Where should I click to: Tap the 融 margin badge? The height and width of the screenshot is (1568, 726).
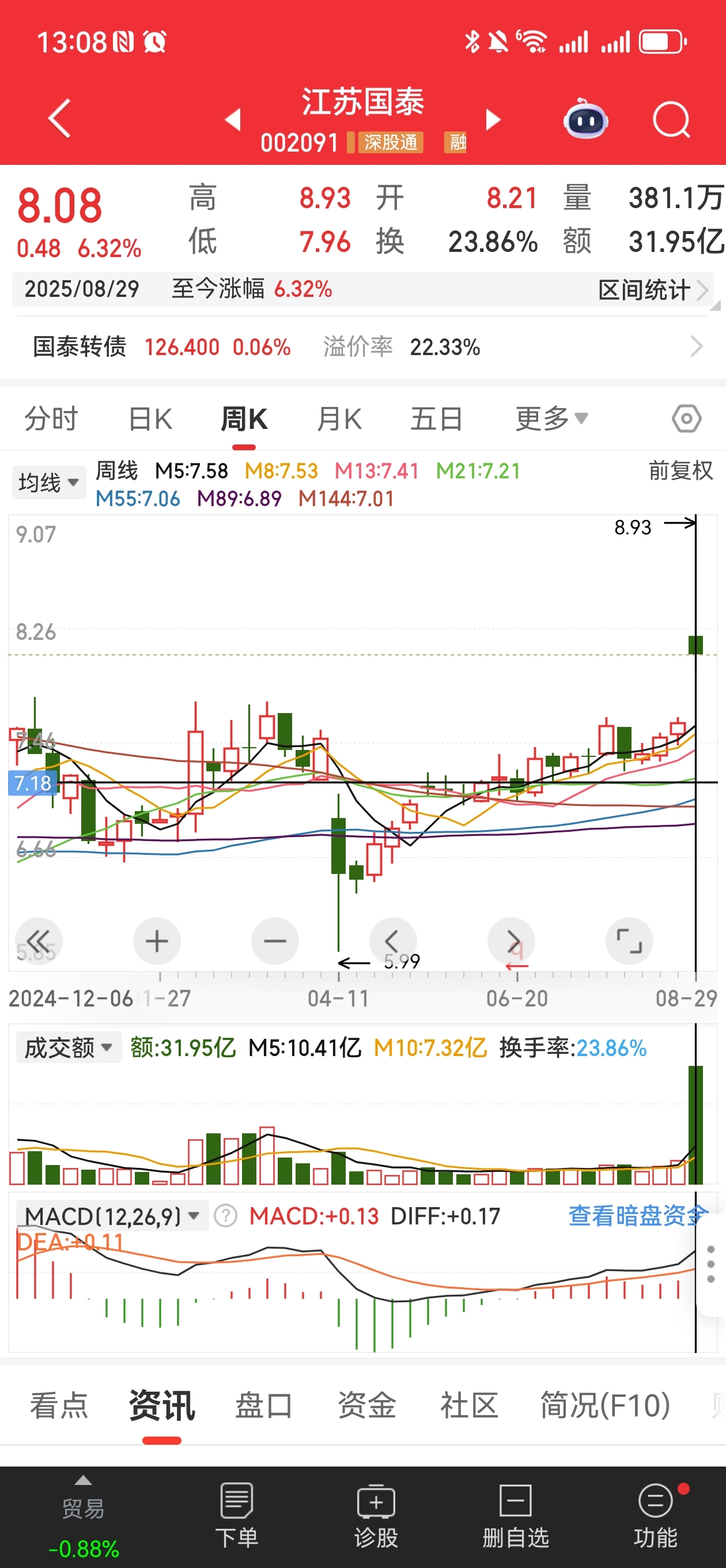pyautogui.click(x=455, y=142)
